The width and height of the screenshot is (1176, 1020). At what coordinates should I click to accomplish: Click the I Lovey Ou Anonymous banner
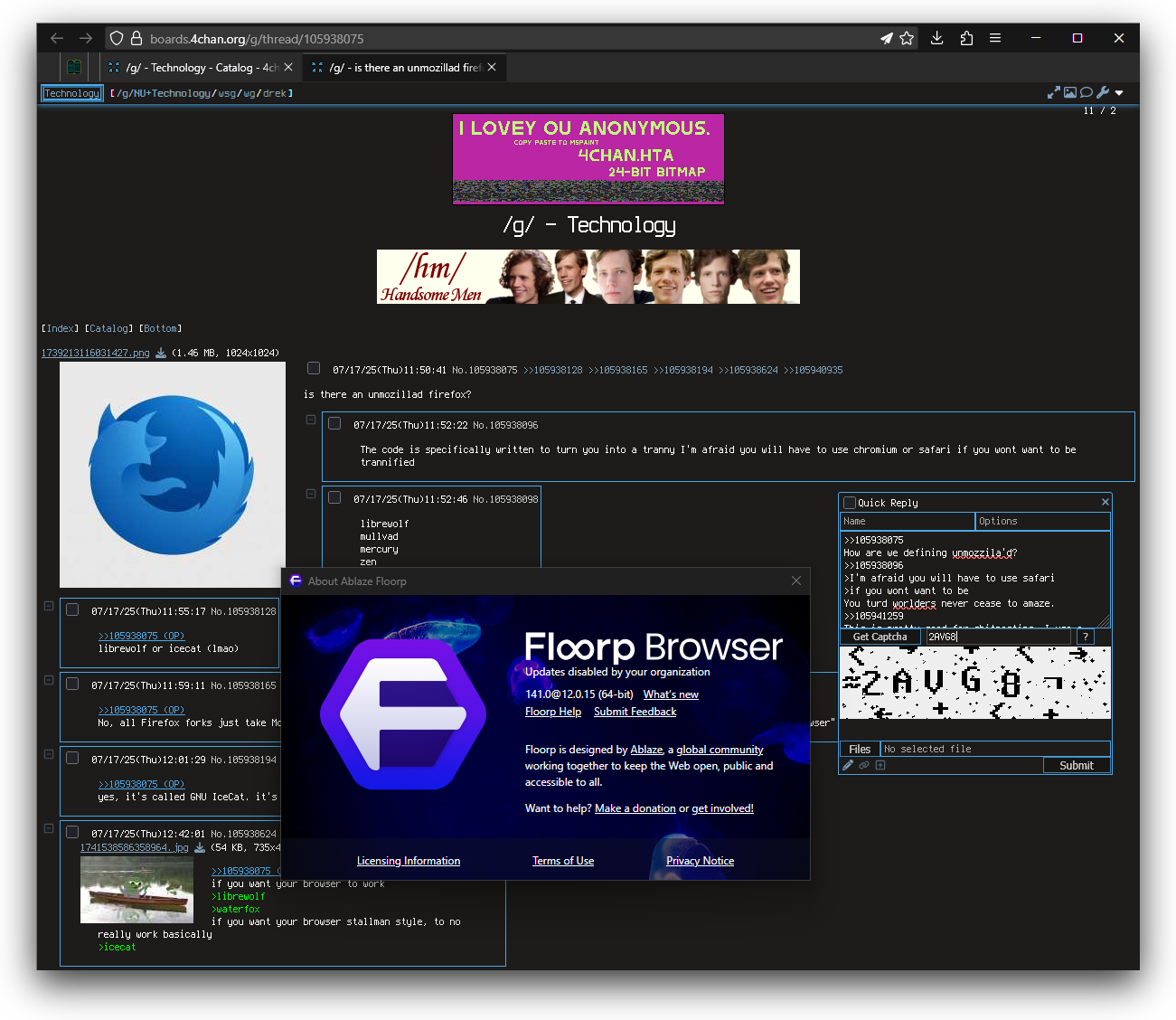[x=588, y=159]
